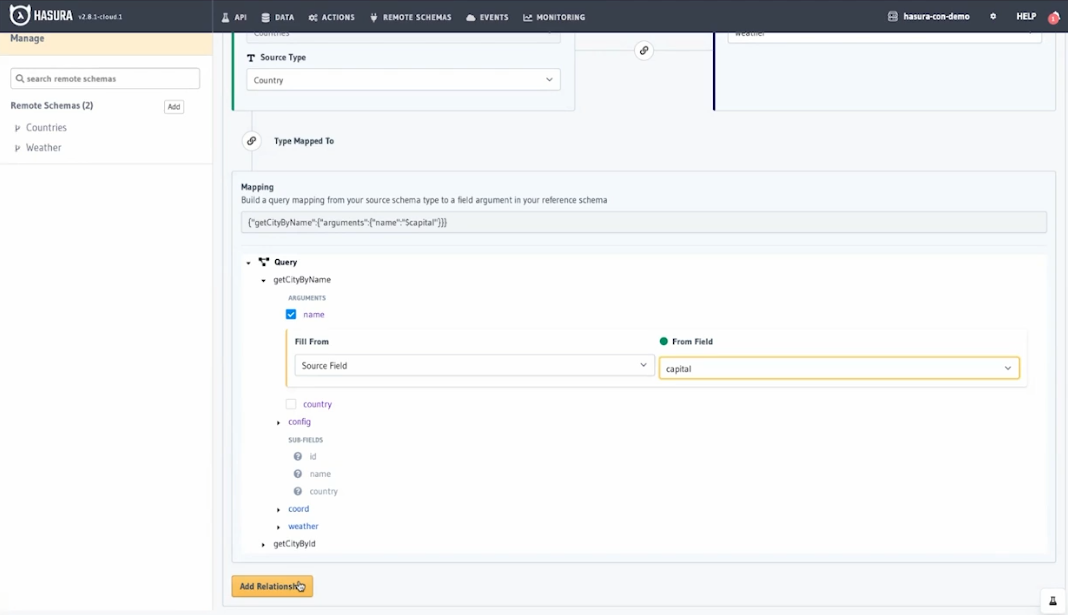
Task: Click the link icon beside Type Mapped To
Action: coord(252,141)
